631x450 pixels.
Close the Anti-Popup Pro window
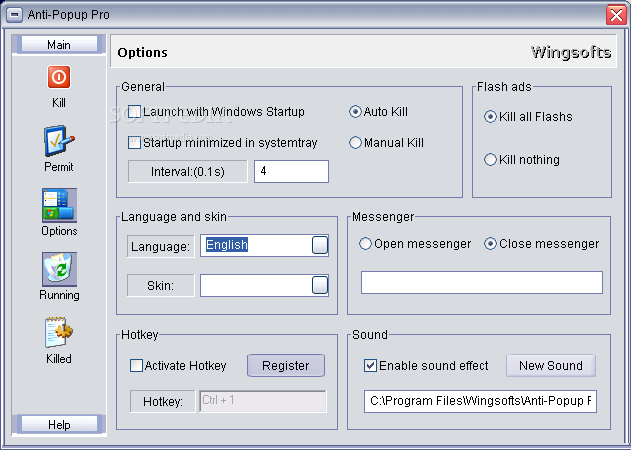click(x=616, y=15)
